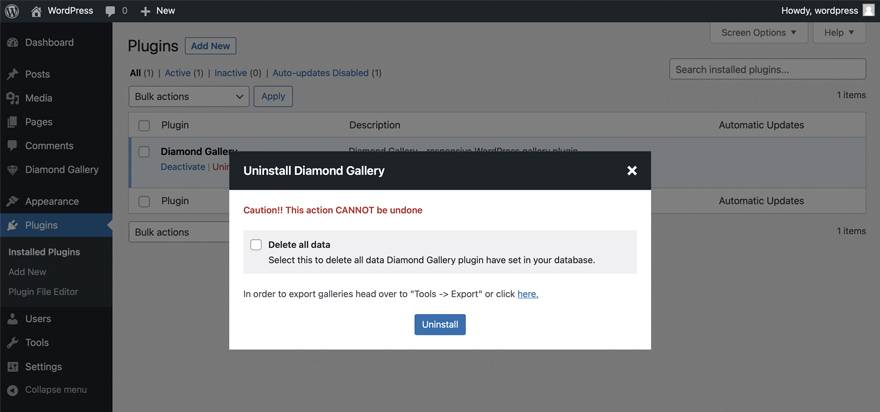
Task: Open the site home icon in admin bar
Action: (x=36, y=11)
